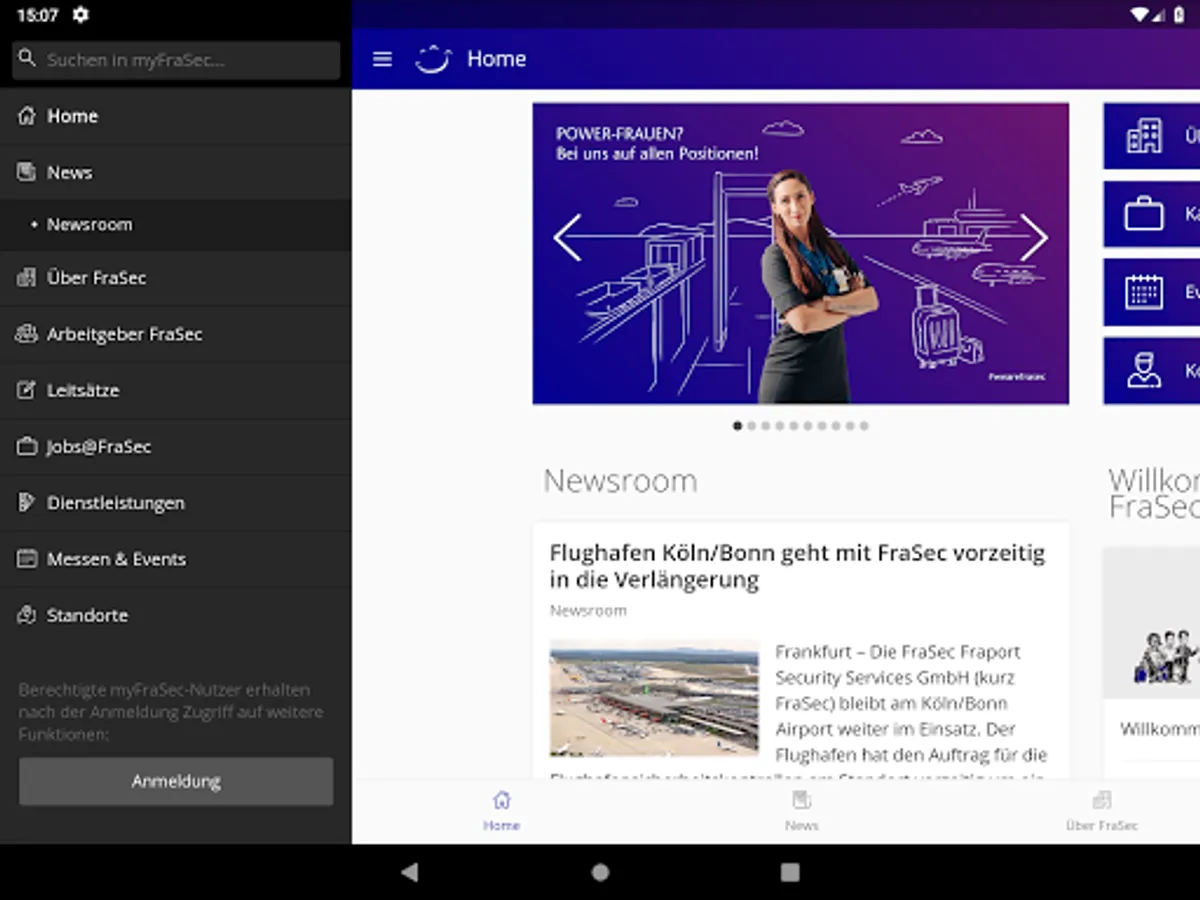The height and width of the screenshot is (900, 1200).
Task: Click the Newsroom section heading
Action: tap(620, 481)
